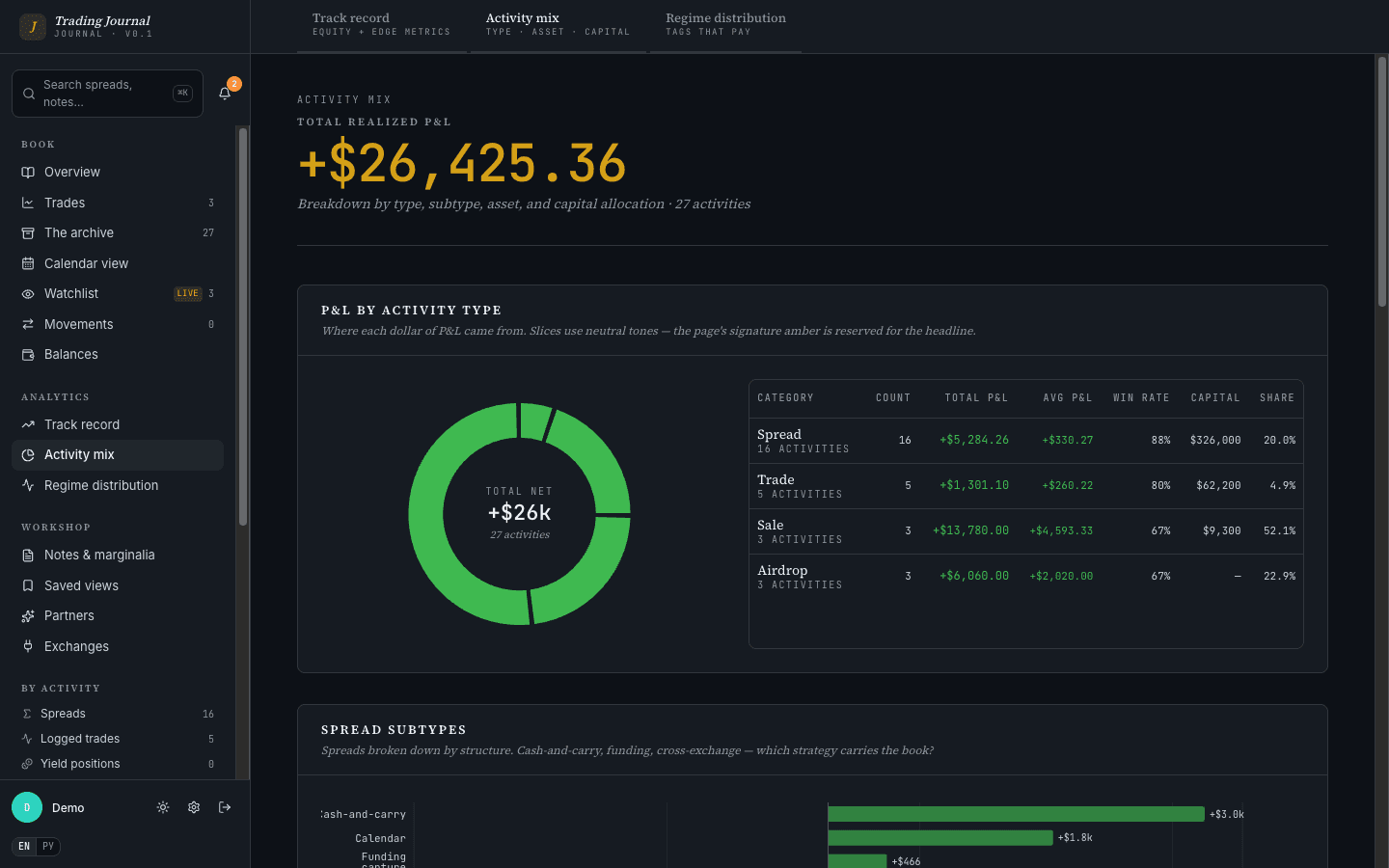Image resolution: width=1389 pixels, height=868 pixels.
Task: Open Notes & marginalia
Action: 118,555
